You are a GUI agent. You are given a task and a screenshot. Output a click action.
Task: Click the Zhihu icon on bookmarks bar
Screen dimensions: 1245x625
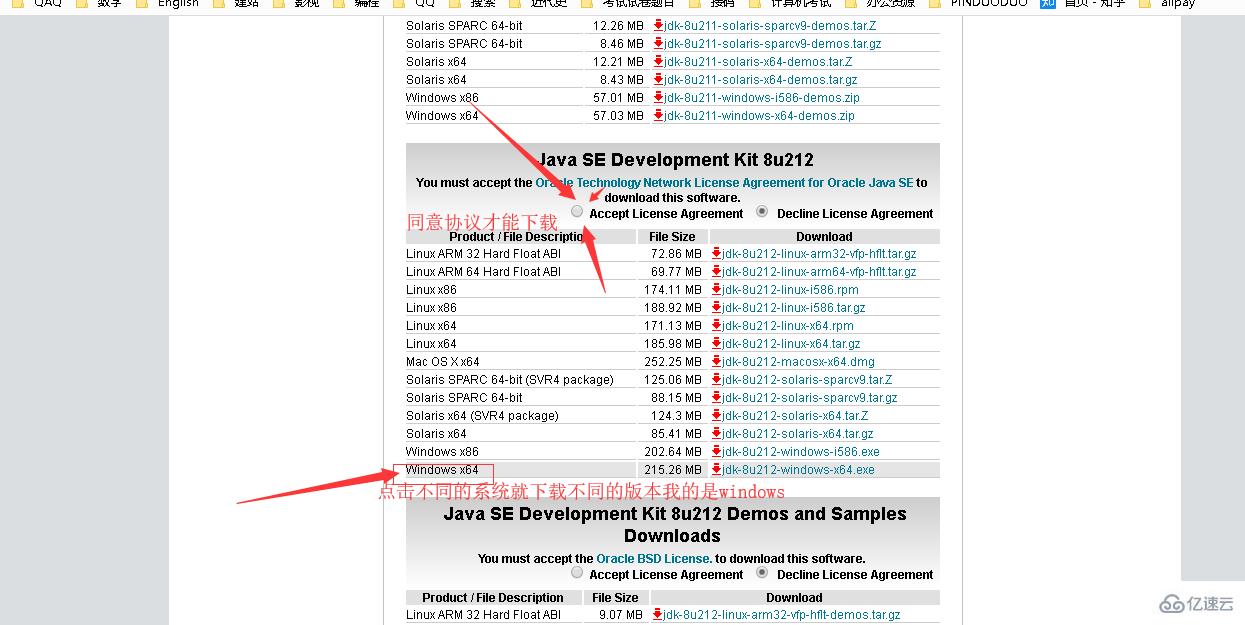tap(1047, 4)
